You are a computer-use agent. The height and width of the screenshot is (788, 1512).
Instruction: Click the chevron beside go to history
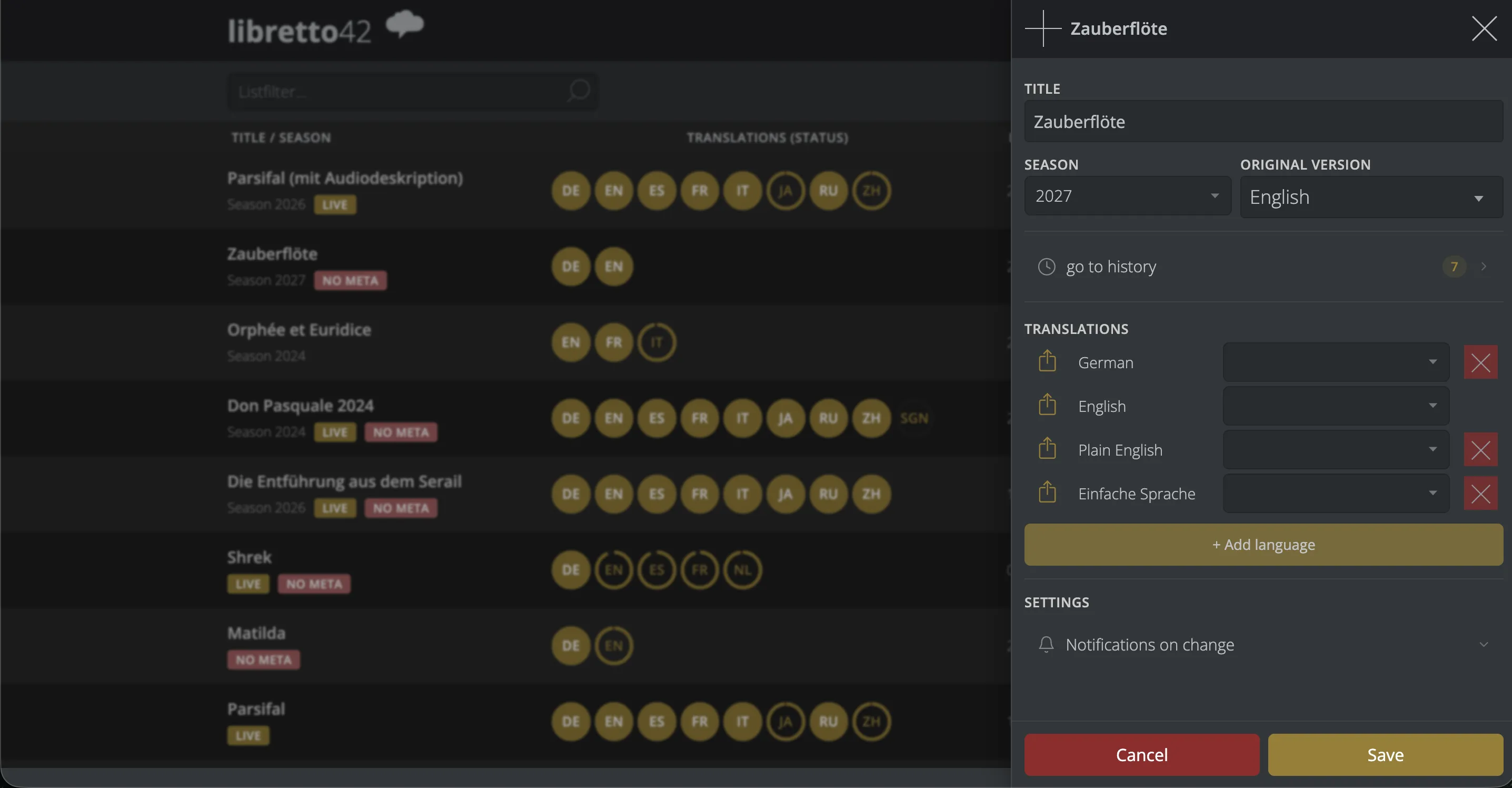pyautogui.click(x=1483, y=267)
